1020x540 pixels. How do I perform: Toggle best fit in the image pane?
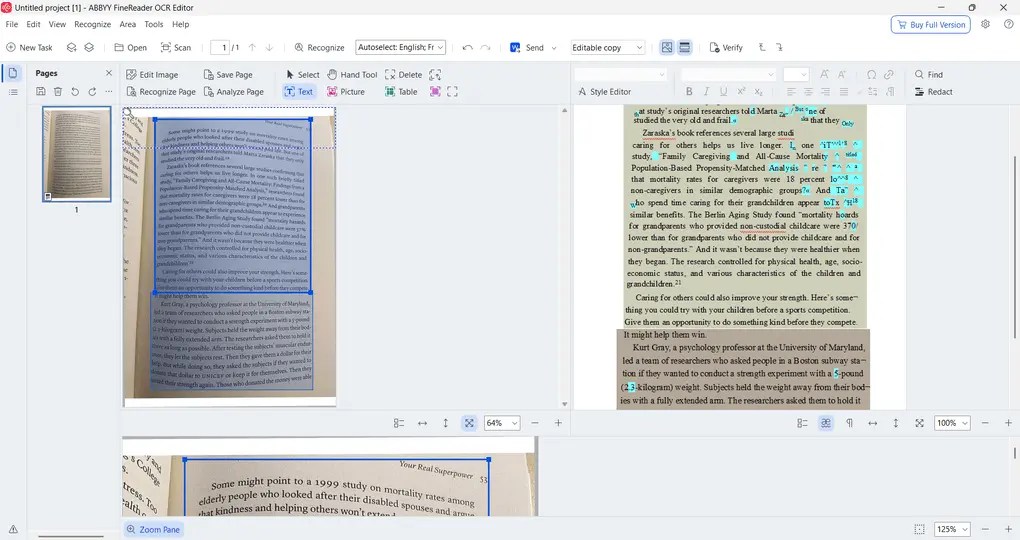(x=469, y=423)
